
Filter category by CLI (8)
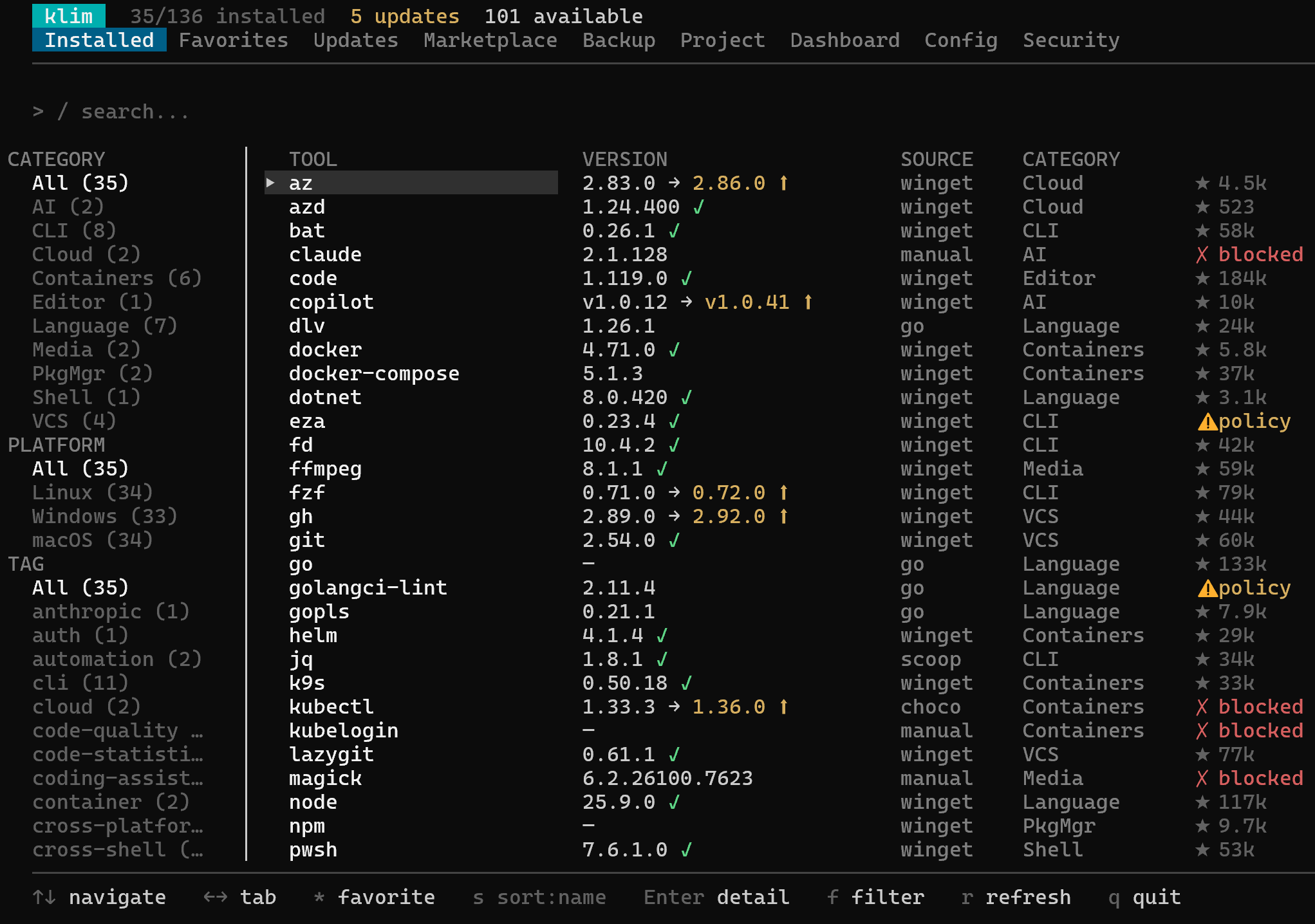click(x=74, y=231)
